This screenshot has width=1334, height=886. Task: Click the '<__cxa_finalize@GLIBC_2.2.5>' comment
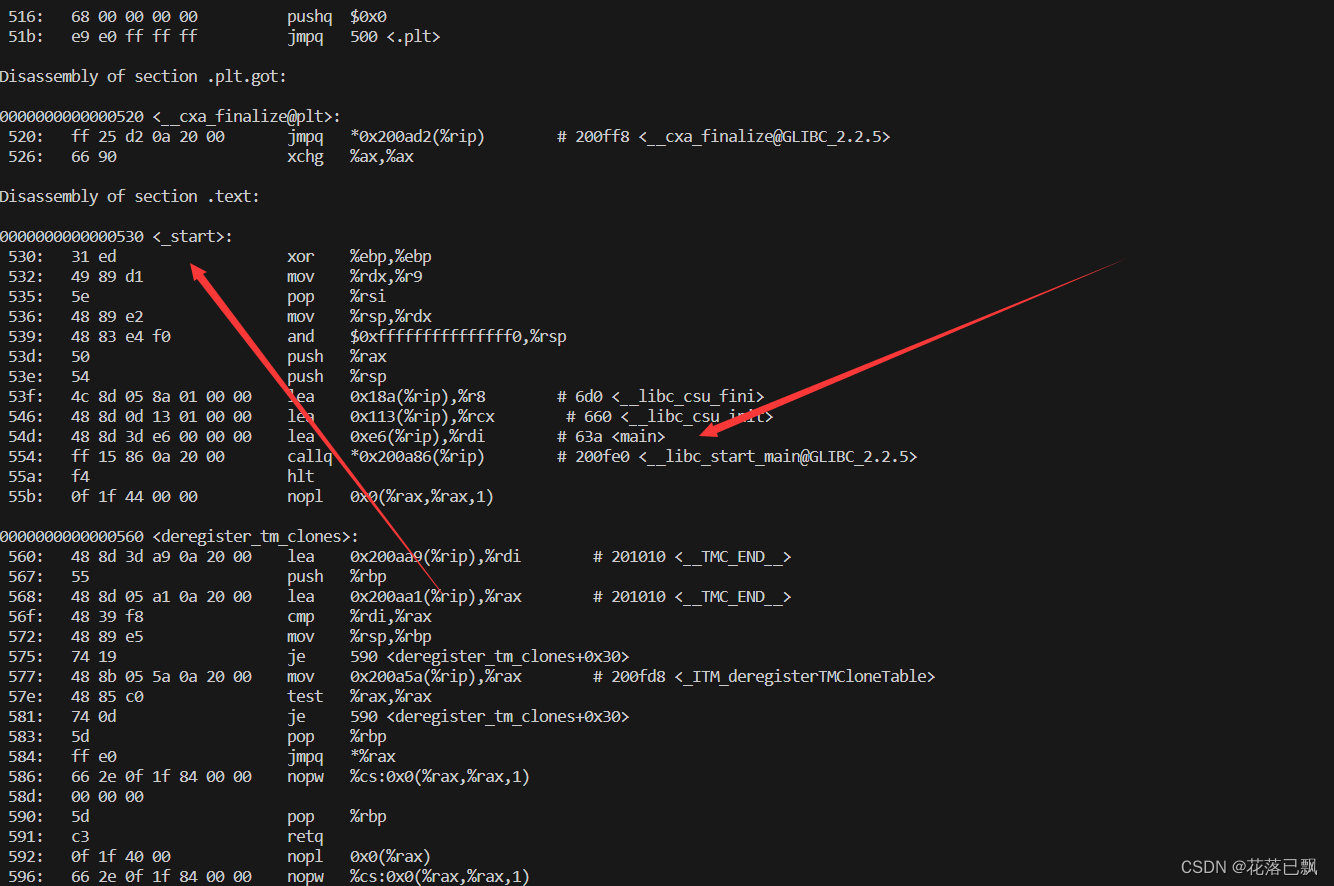click(x=764, y=137)
